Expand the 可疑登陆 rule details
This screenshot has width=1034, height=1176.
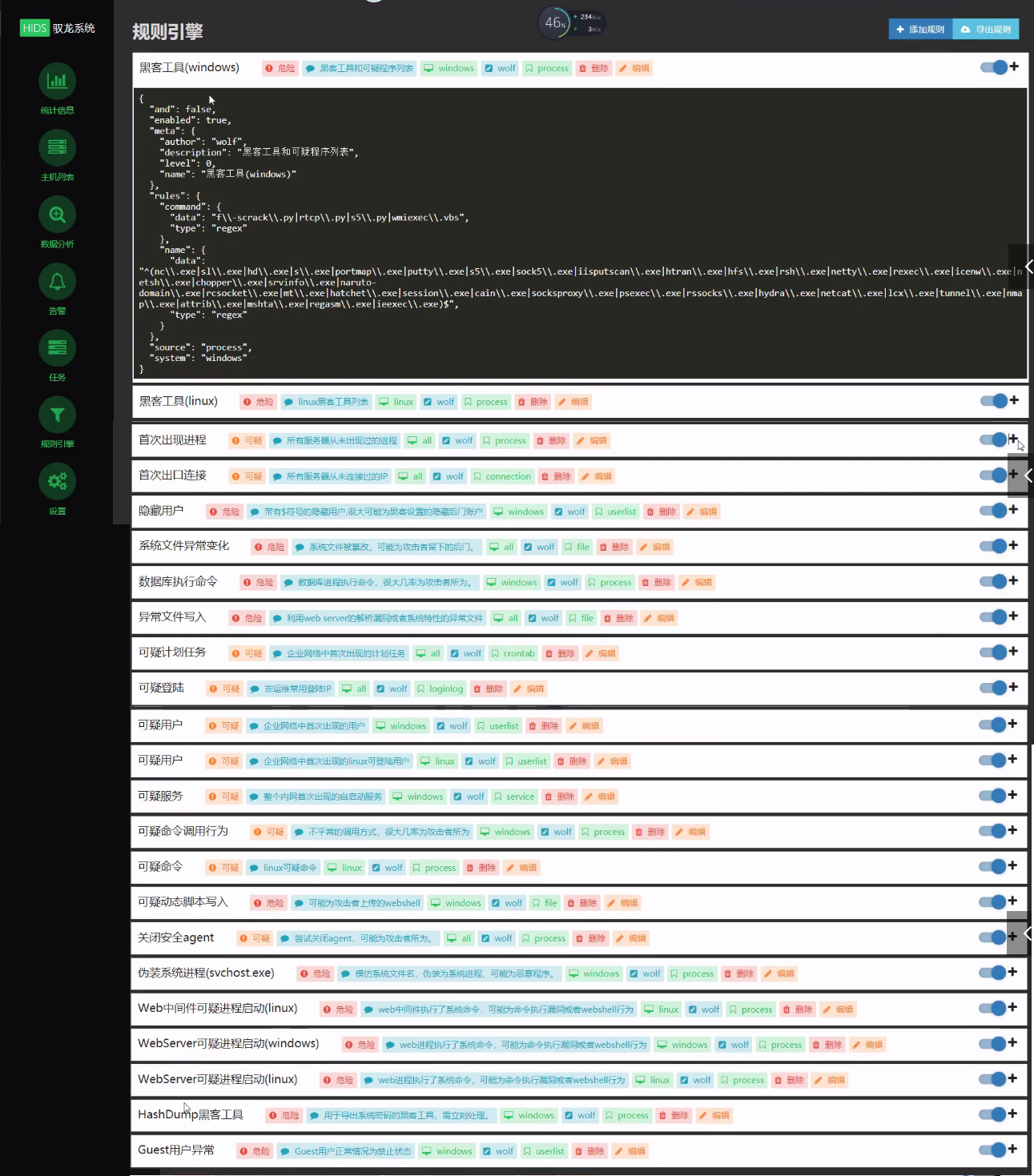tap(1013, 688)
